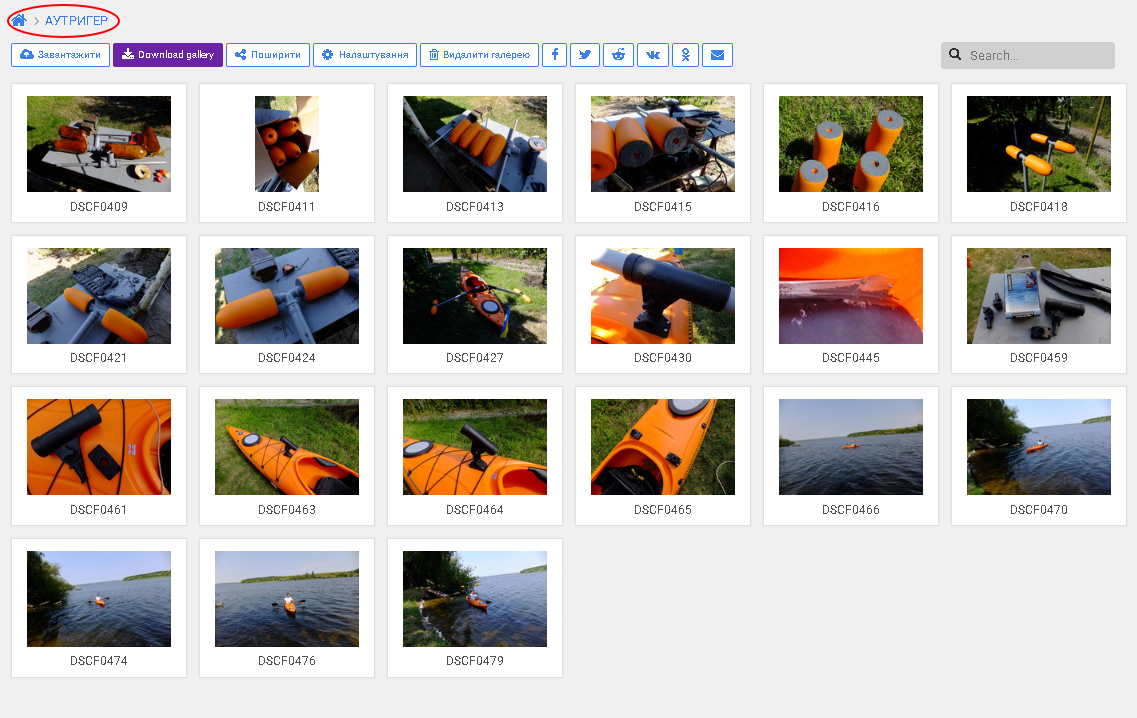The image size is (1137, 718).
Task: Open thumbnail DSCF0415
Action: point(663,144)
